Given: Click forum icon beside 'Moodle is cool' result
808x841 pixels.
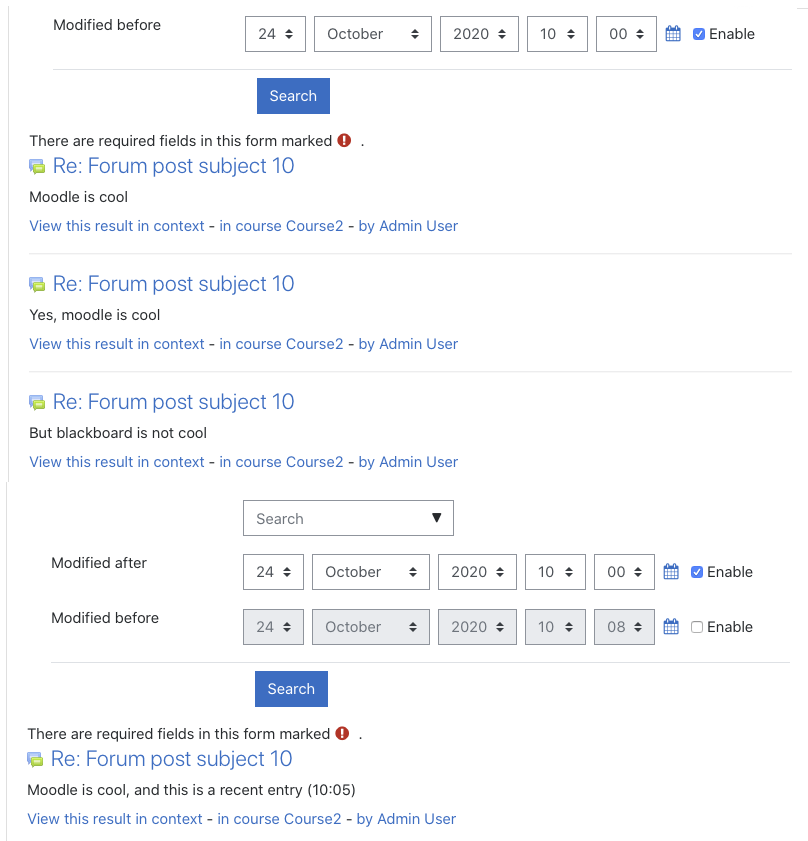Looking at the screenshot, I should coord(37,167).
